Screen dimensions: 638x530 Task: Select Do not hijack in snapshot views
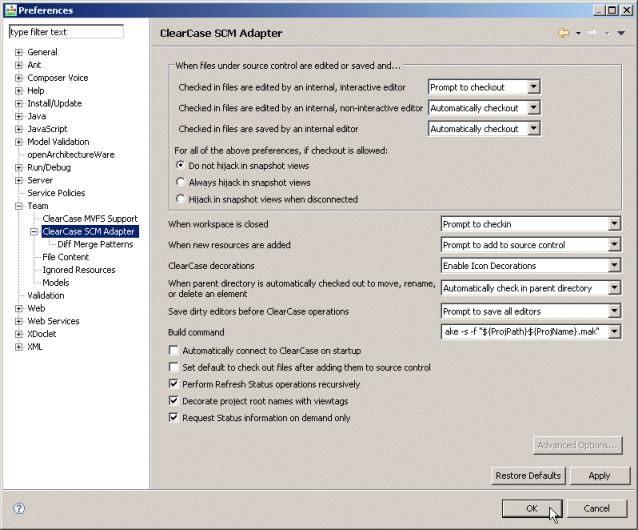180,165
